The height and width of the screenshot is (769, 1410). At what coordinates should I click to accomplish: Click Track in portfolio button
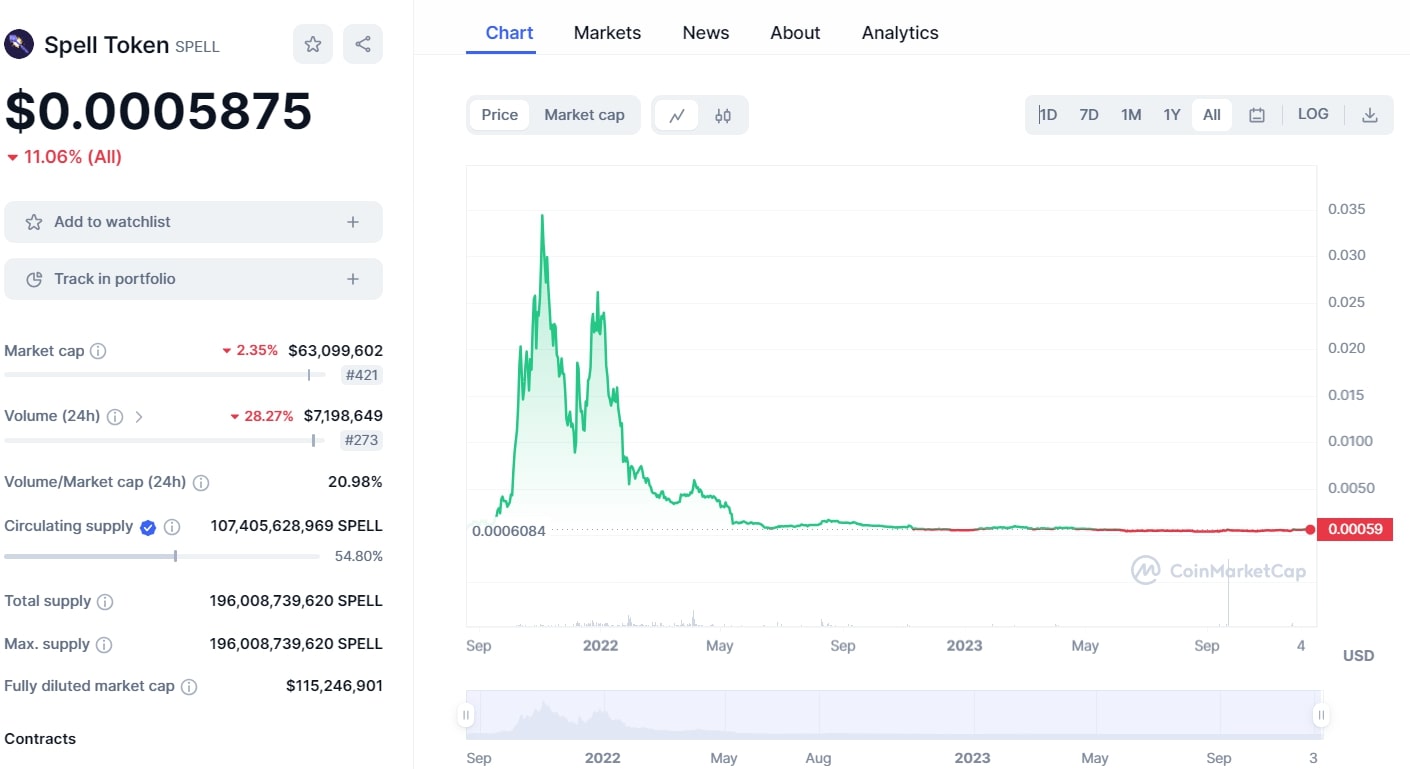click(x=193, y=279)
